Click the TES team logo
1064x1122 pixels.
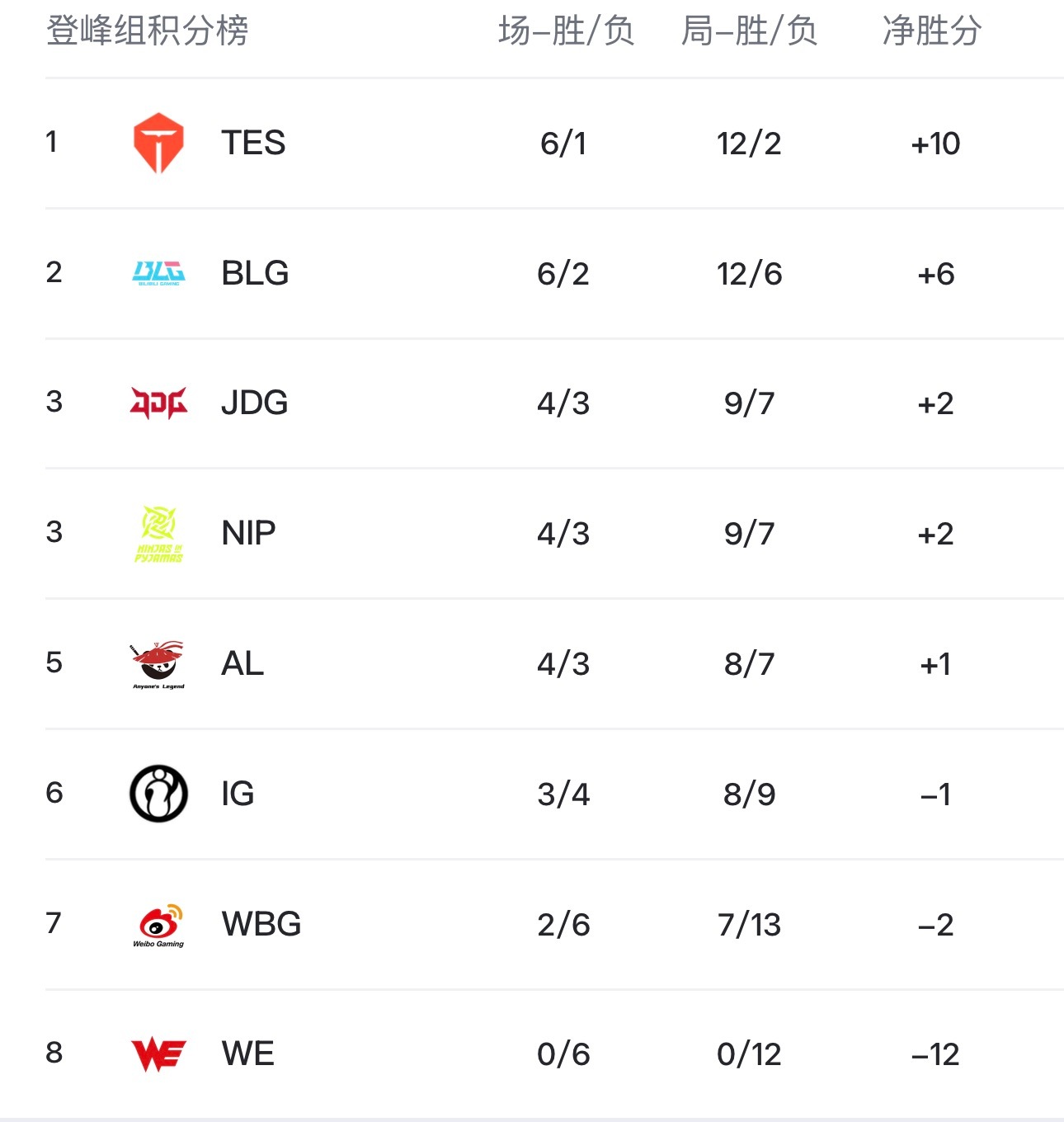point(158,144)
